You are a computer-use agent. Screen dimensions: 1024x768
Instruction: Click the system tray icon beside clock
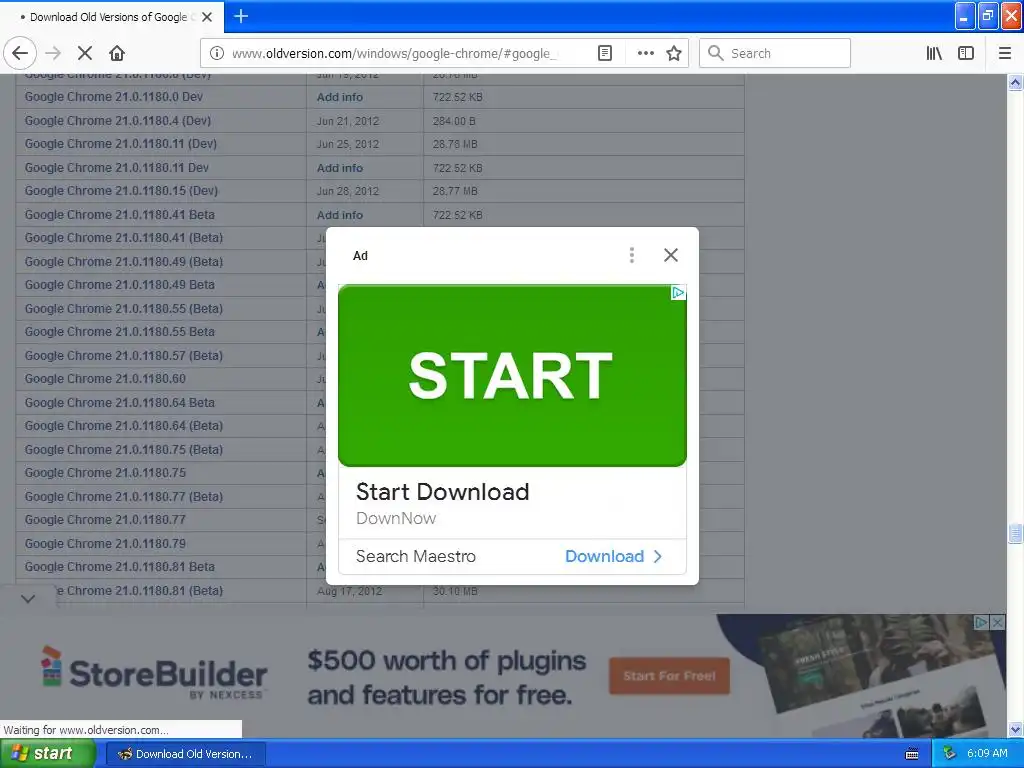pos(949,754)
